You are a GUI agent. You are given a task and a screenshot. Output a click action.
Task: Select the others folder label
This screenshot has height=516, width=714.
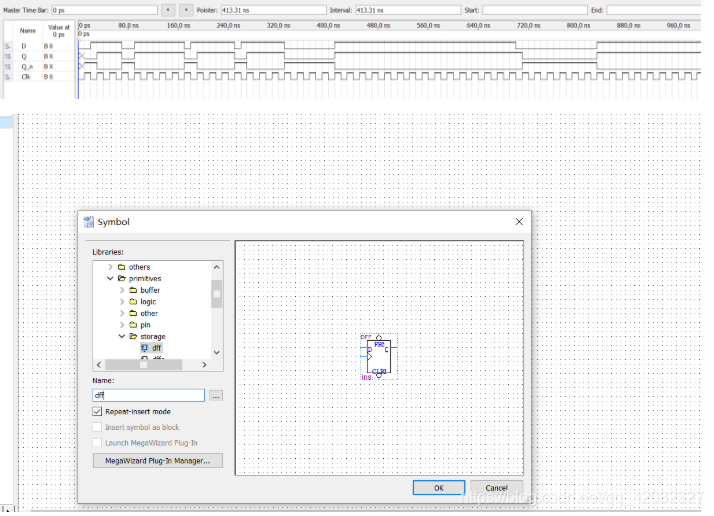(139, 267)
